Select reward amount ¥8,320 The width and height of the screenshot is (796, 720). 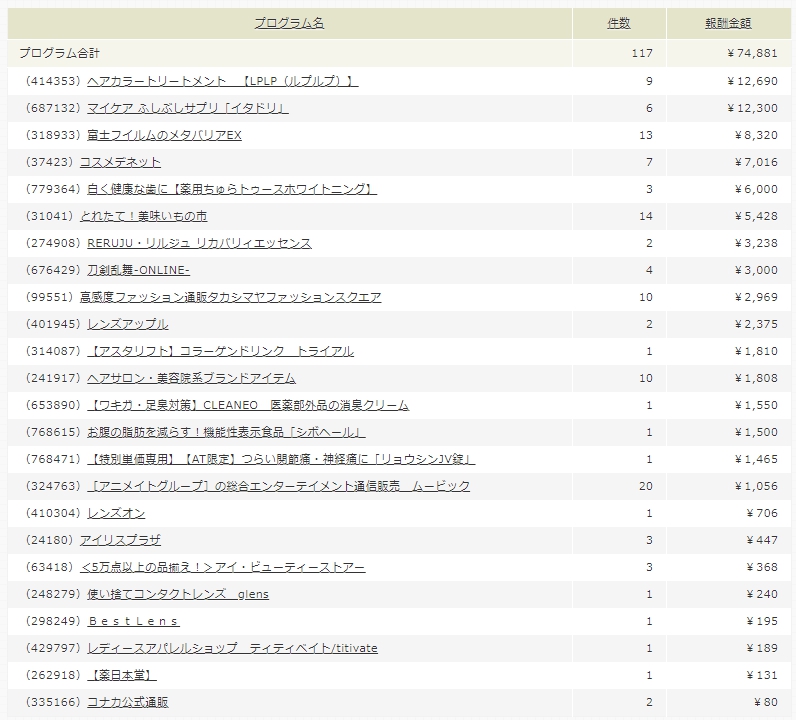pyautogui.click(x=756, y=135)
